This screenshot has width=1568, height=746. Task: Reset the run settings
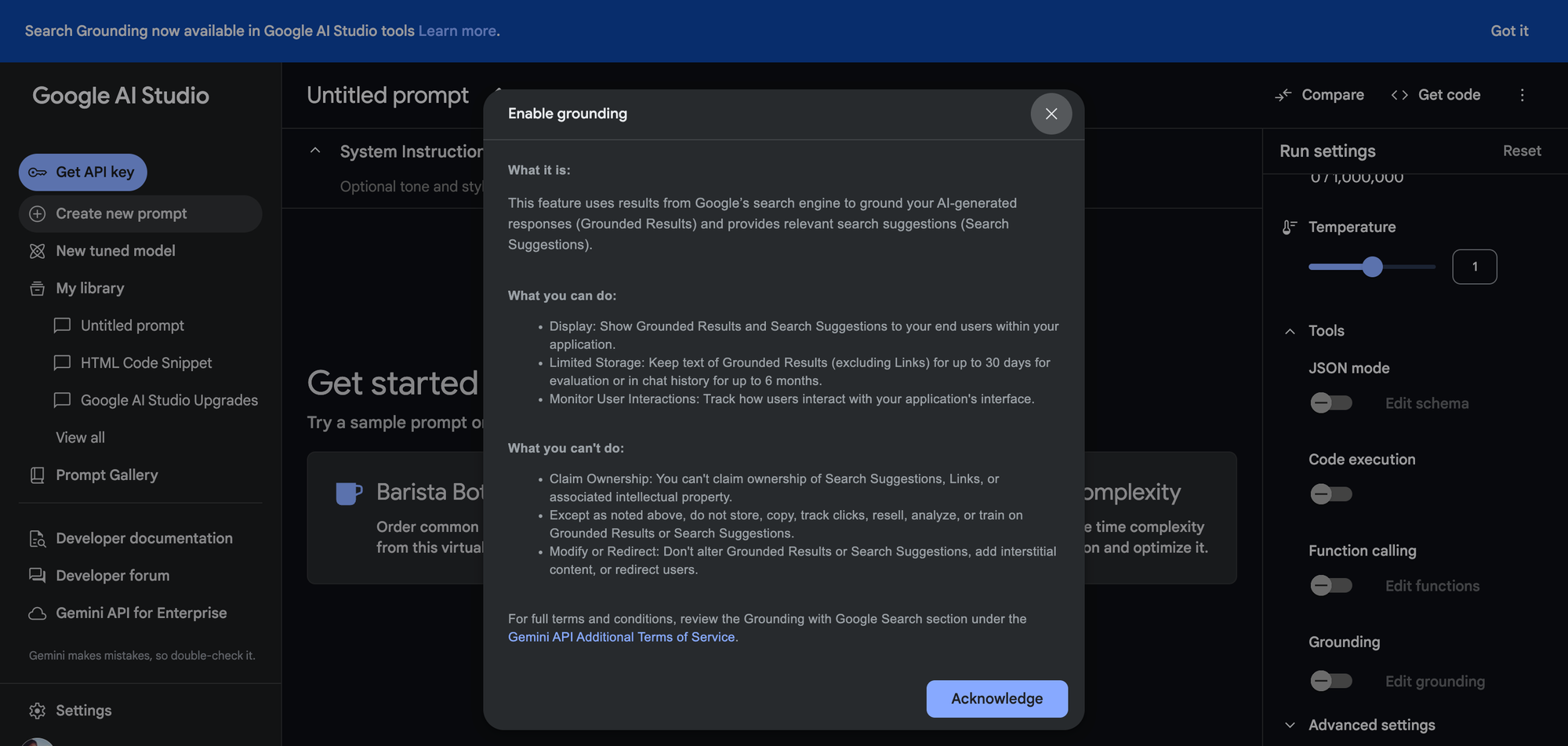click(x=1522, y=151)
